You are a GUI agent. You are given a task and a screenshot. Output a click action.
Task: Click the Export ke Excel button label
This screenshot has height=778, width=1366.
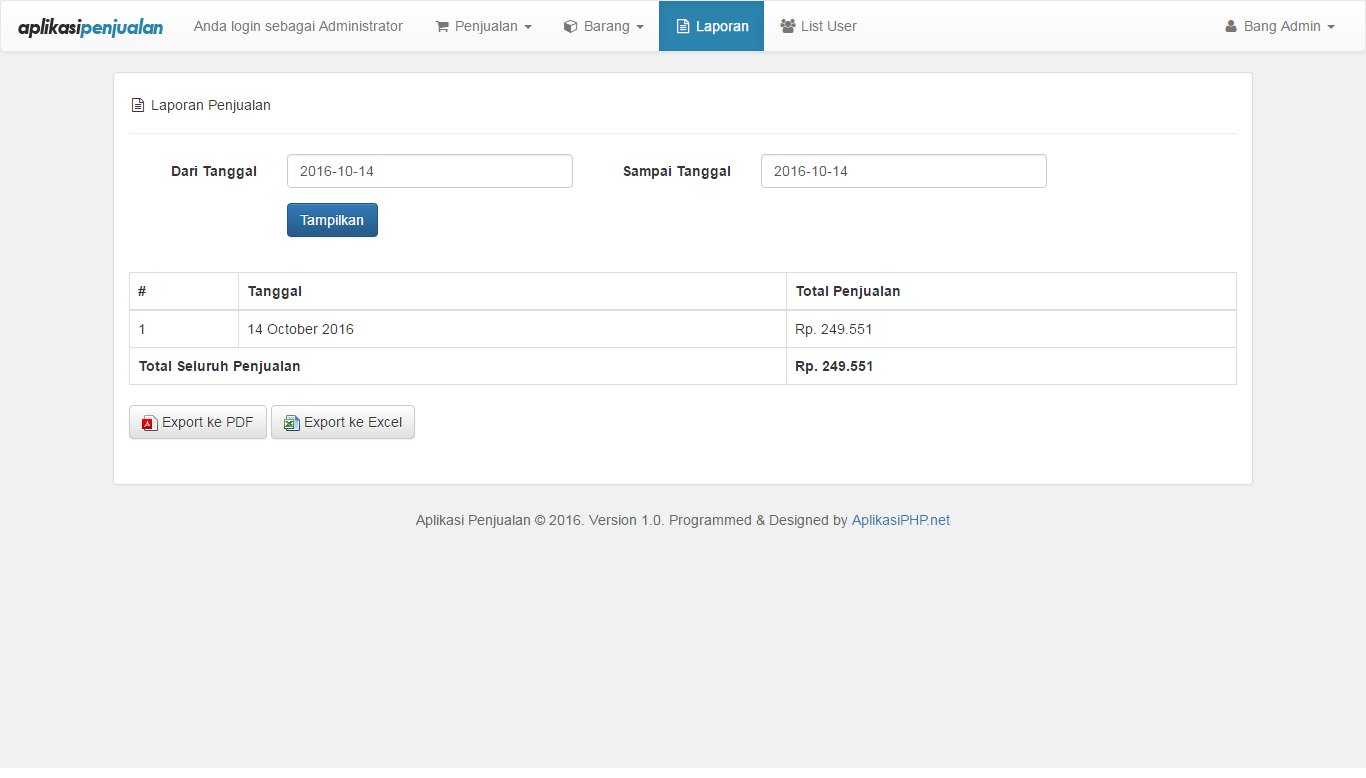pyautogui.click(x=353, y=422)
